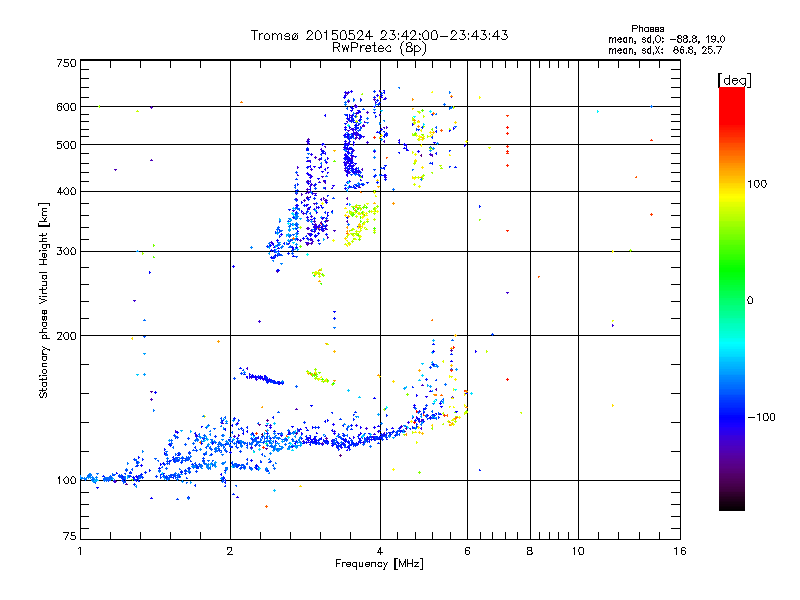The image size is (800, 600).
Task: Click the 'mean, sd,O: -88.8, 19.0' statistic
Action: 666,39
